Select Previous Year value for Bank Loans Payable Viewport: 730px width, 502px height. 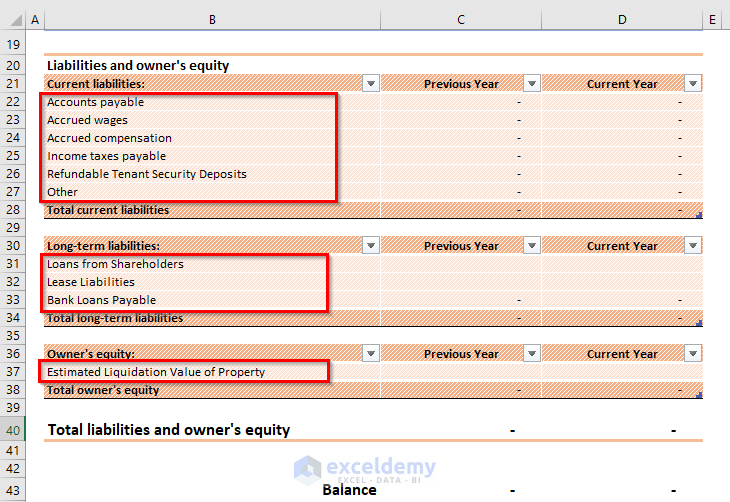pos(461,299)
